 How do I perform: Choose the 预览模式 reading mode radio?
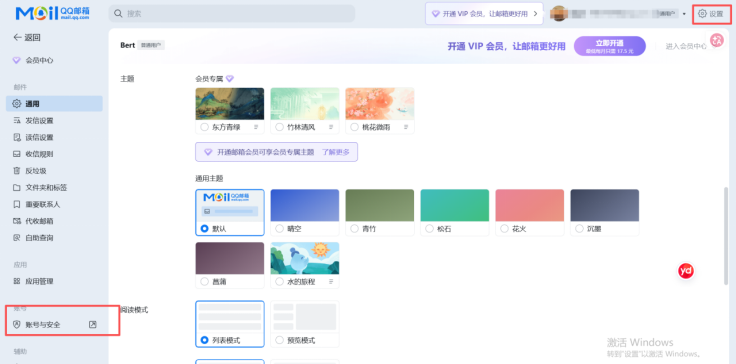279,340
